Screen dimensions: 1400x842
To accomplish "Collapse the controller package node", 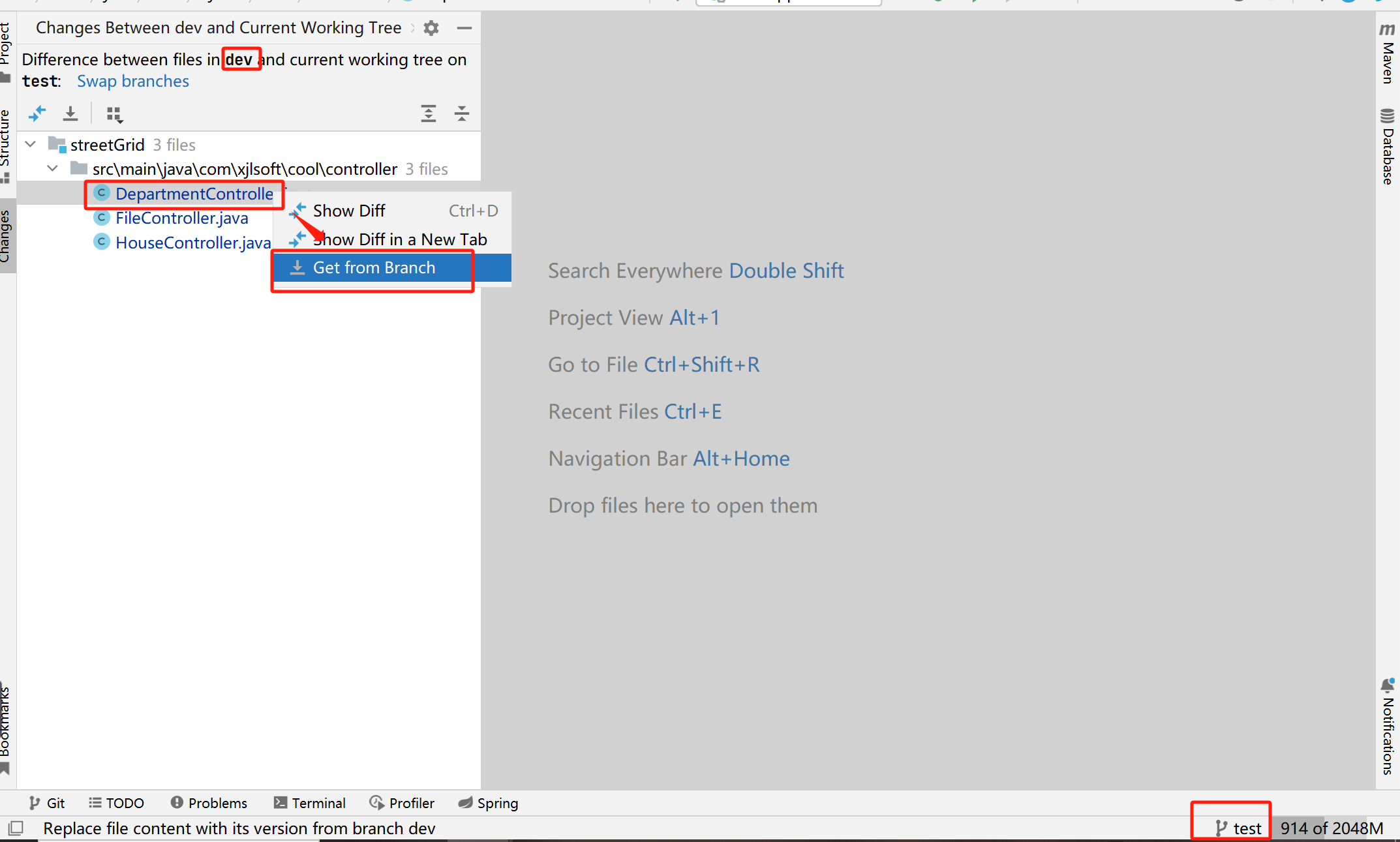I will tap(52, 168).
